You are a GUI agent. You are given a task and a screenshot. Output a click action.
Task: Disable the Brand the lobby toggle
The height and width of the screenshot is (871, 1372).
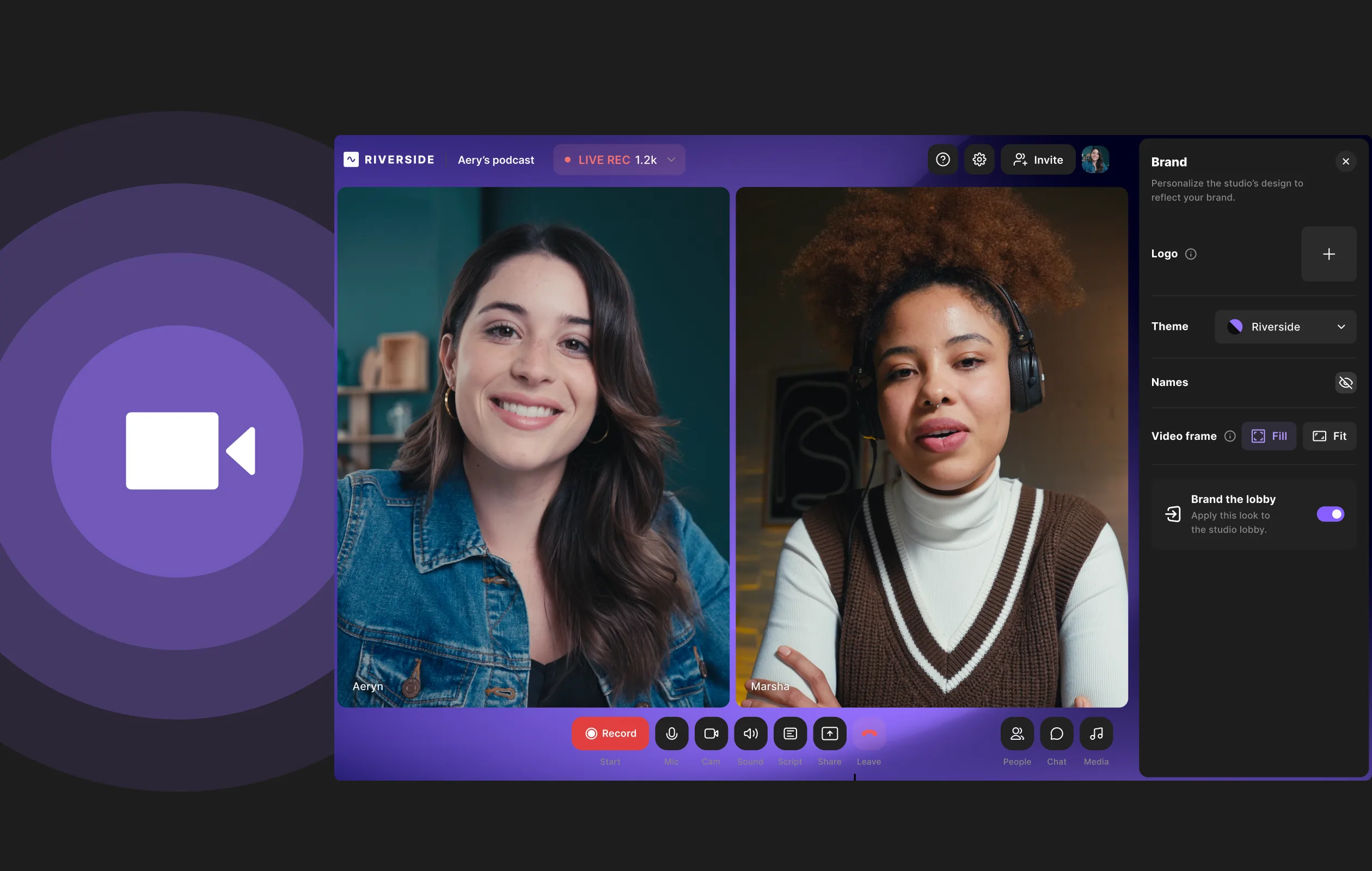pos(1331,514)
